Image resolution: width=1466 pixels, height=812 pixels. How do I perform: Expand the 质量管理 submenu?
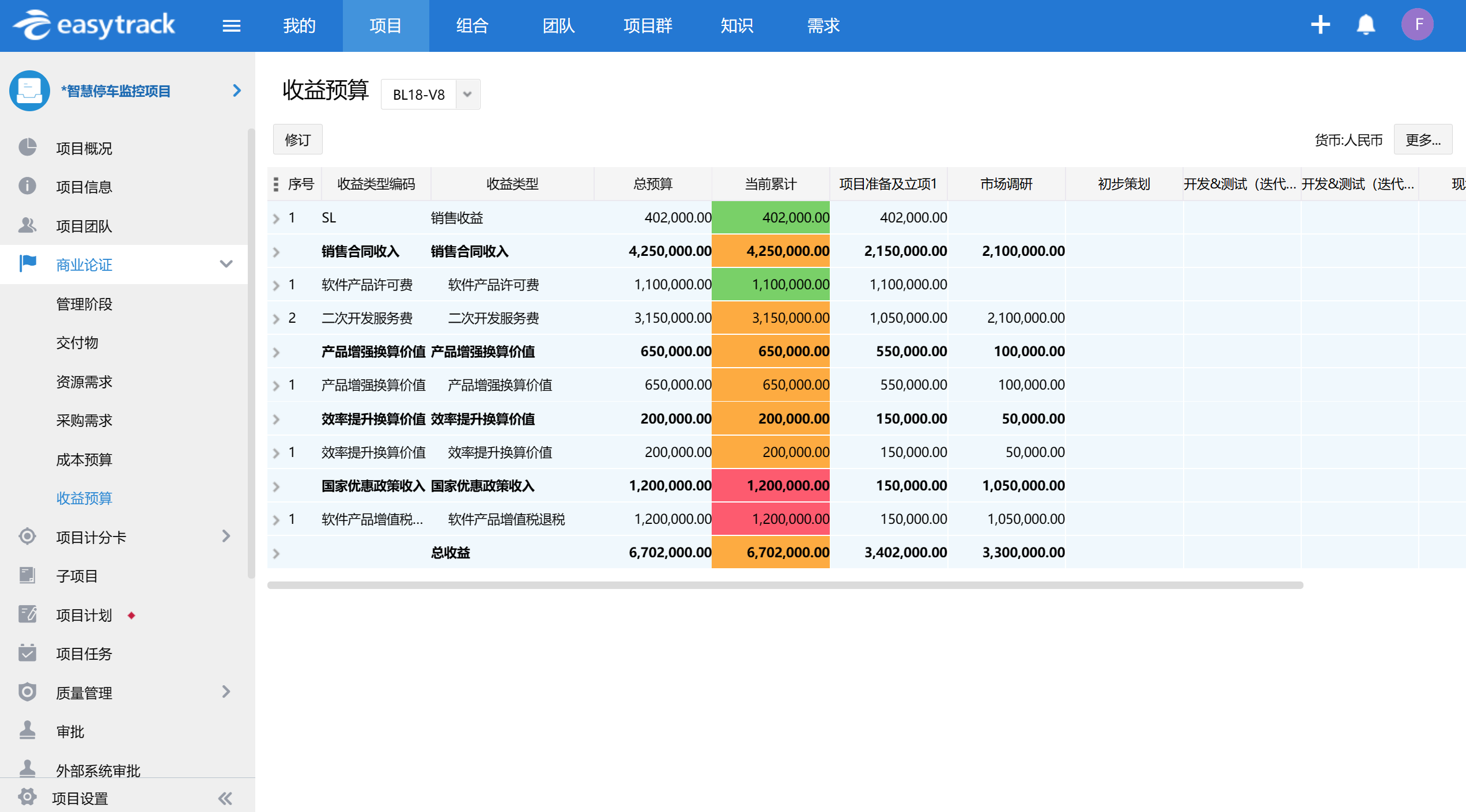click(x=226, y=692)
